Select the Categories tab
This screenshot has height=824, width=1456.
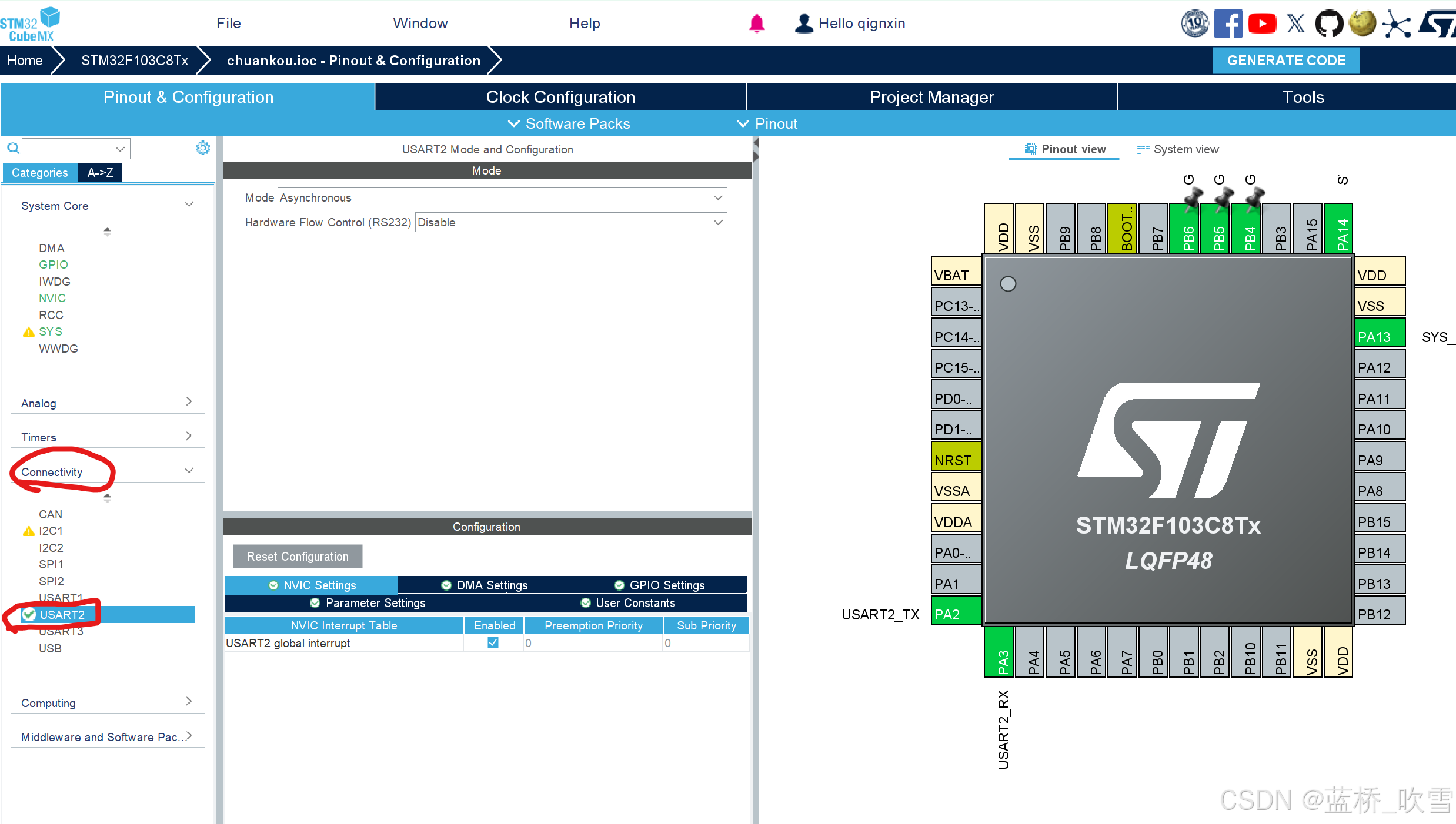coord(40,173)
